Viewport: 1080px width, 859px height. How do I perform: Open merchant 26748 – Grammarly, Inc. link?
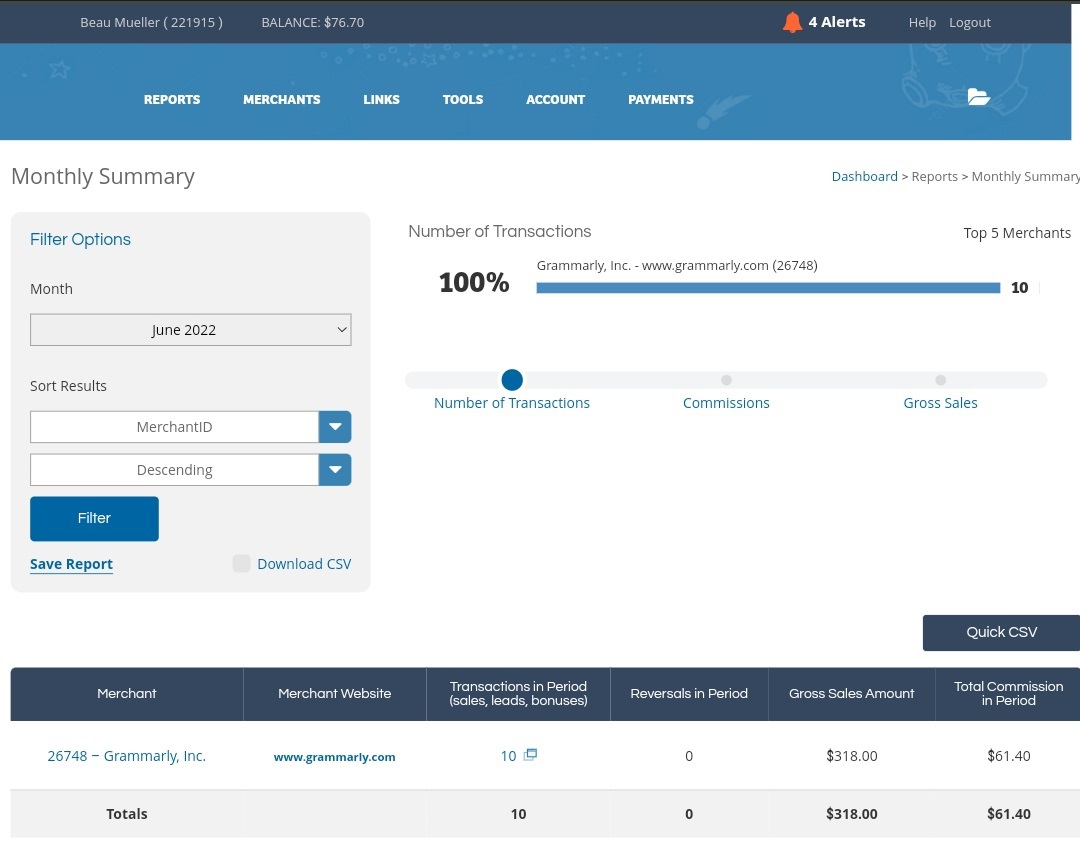click(127, 756)
